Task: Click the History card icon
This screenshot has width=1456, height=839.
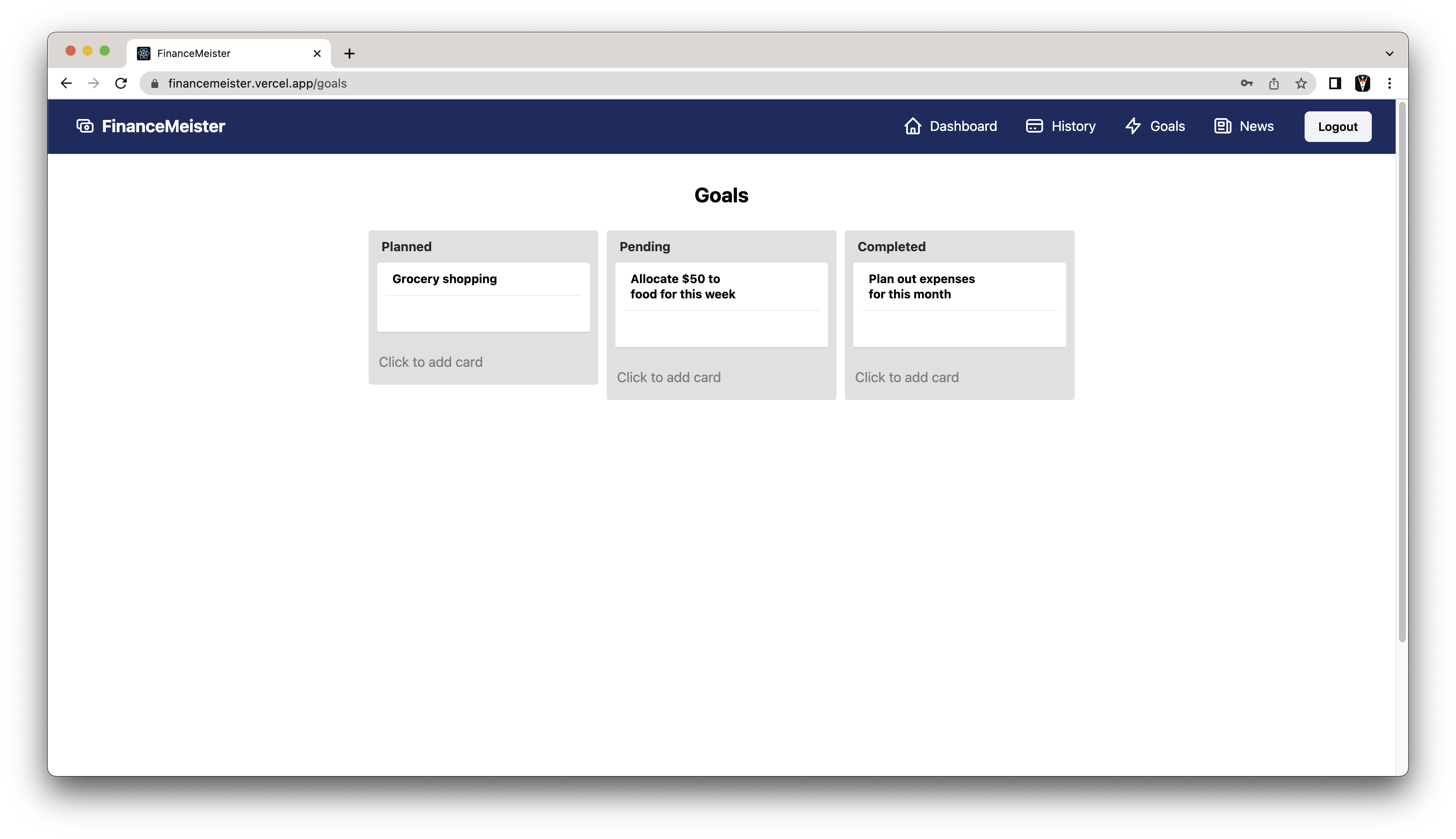Action: [1034, 126]
